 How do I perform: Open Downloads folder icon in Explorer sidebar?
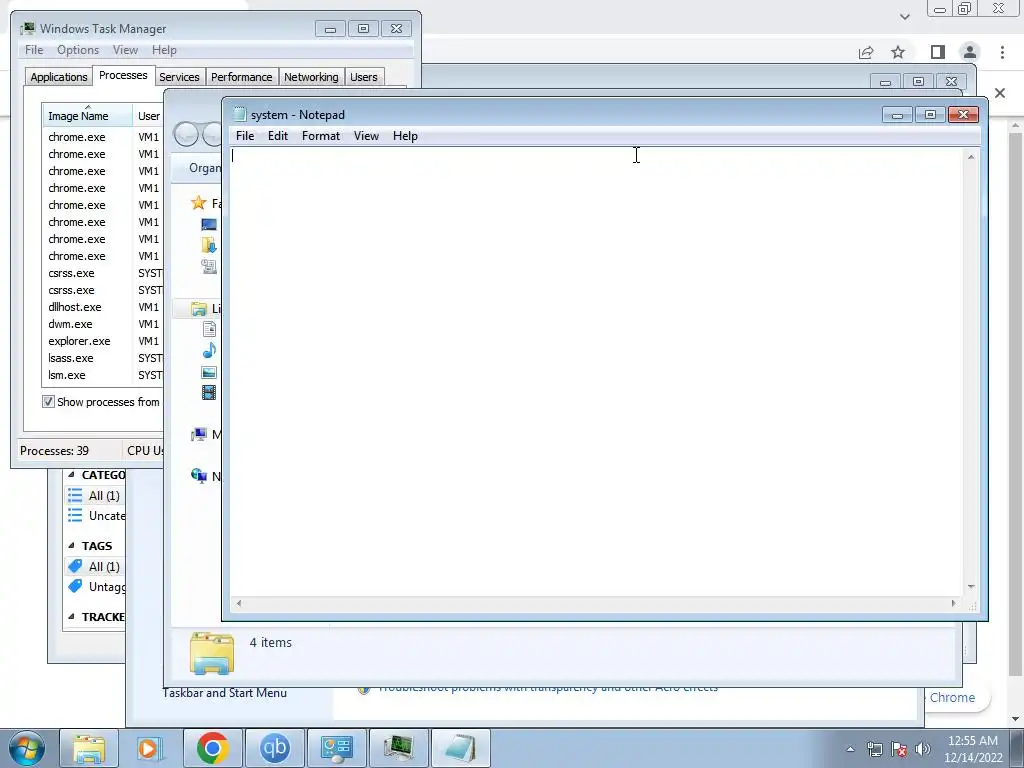tap(209, 246)
